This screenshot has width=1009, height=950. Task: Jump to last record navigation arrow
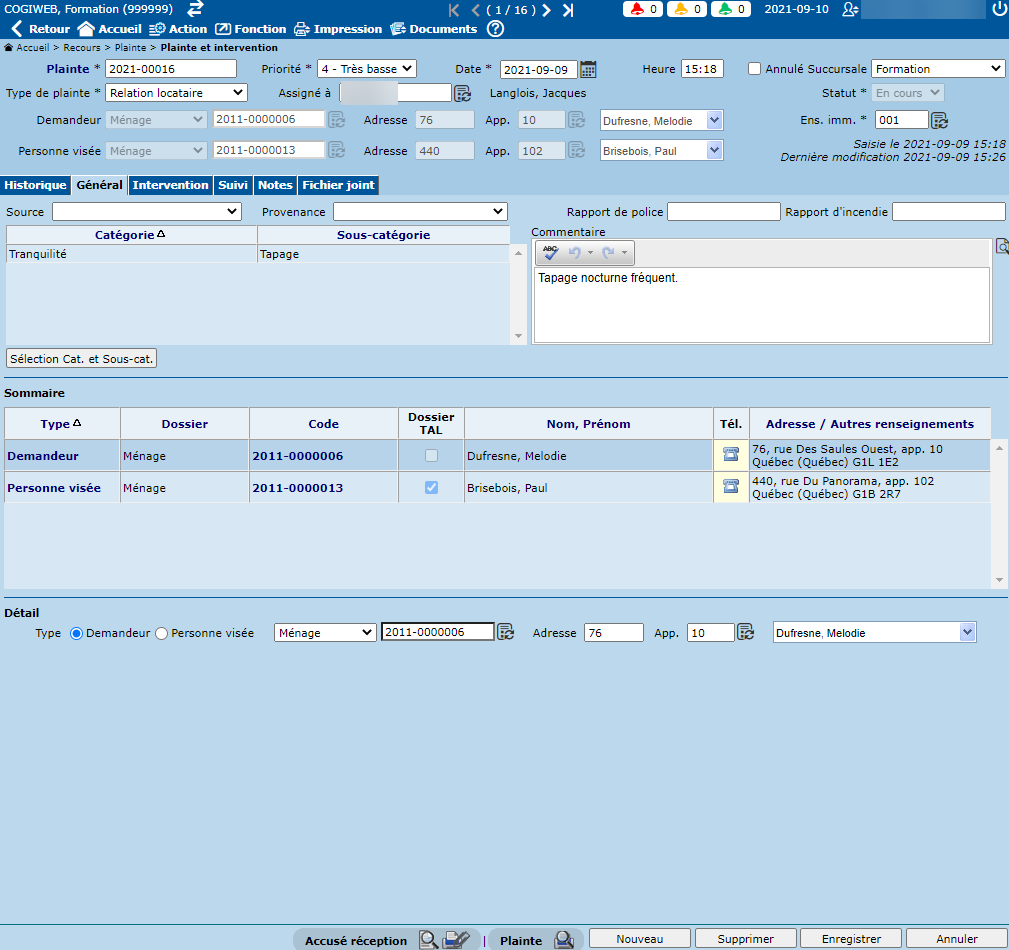(x=568, y=10)
